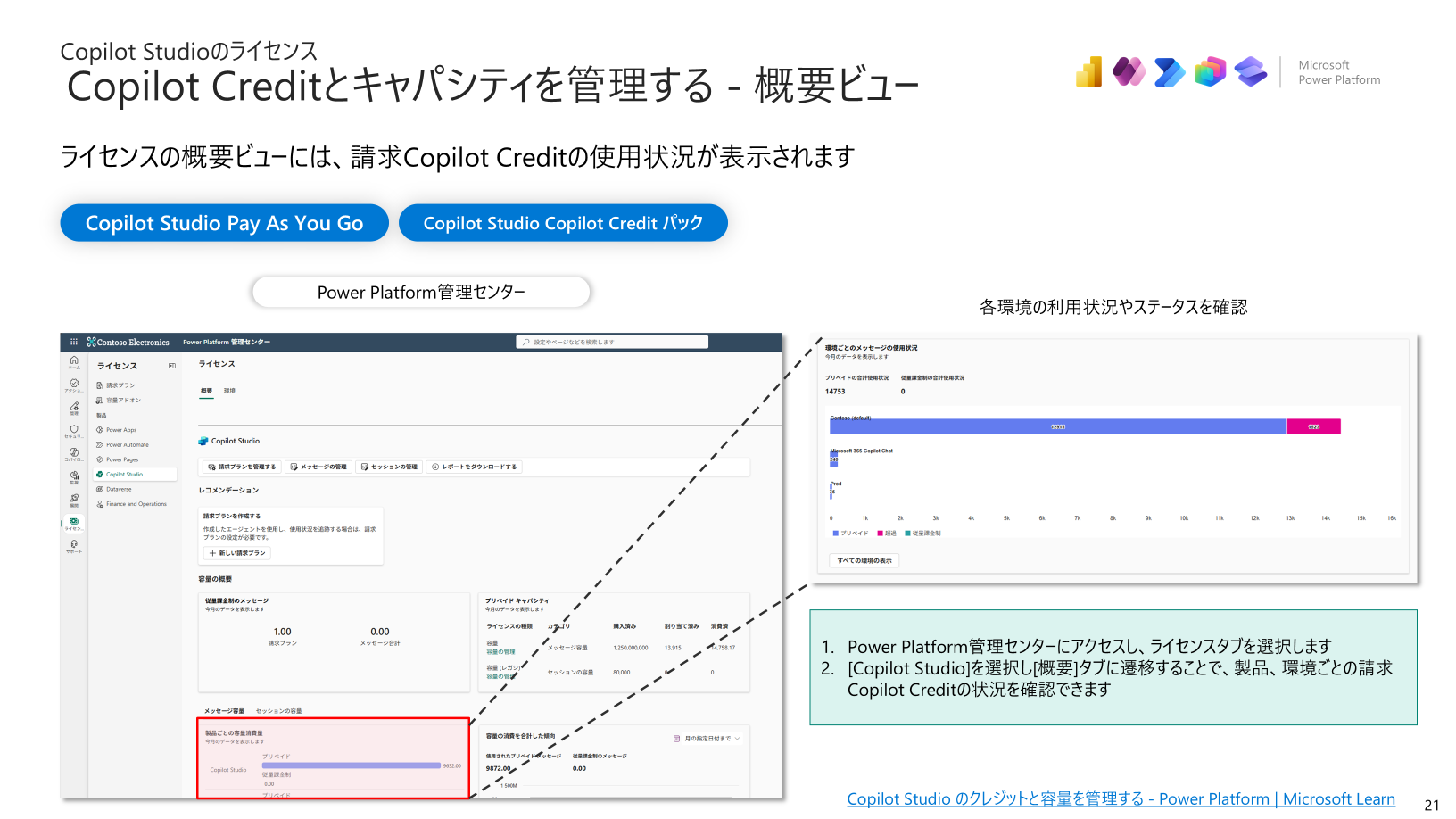The image size is (1456, 819).
Task: Click すべての環境の表示 button
Action: pyautogui.click(x=864, y=560)
